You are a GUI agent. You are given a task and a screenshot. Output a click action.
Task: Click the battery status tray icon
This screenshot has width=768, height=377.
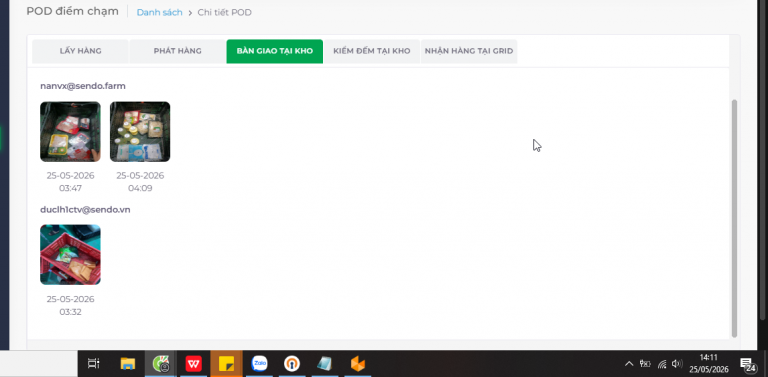[646, 364]
